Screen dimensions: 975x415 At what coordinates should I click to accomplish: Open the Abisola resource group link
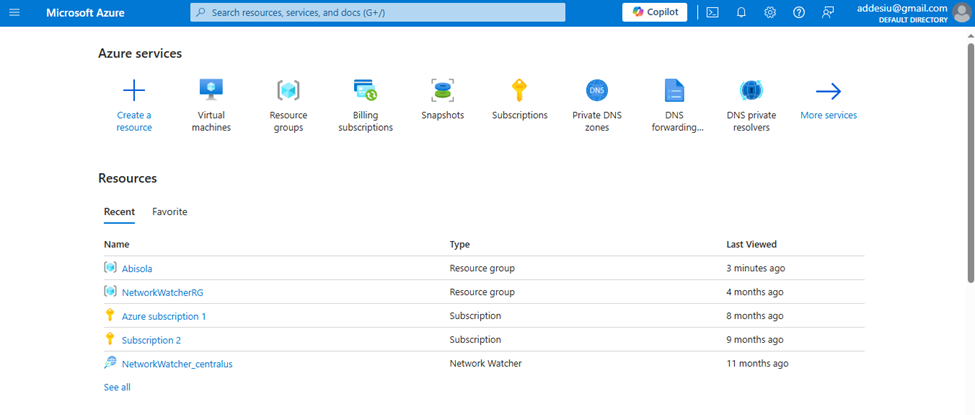(137, 269)
